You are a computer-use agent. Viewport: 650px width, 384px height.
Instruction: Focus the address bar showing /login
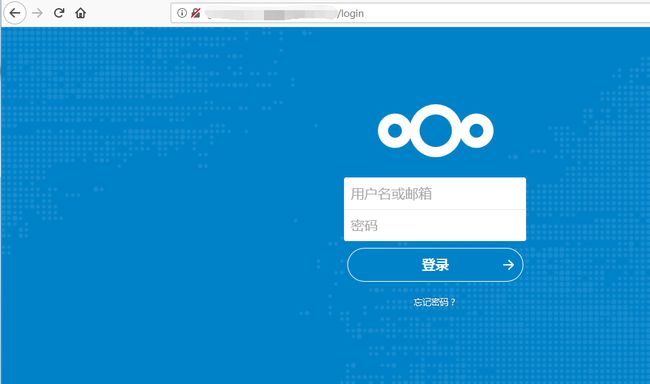(x=410, y=13)
